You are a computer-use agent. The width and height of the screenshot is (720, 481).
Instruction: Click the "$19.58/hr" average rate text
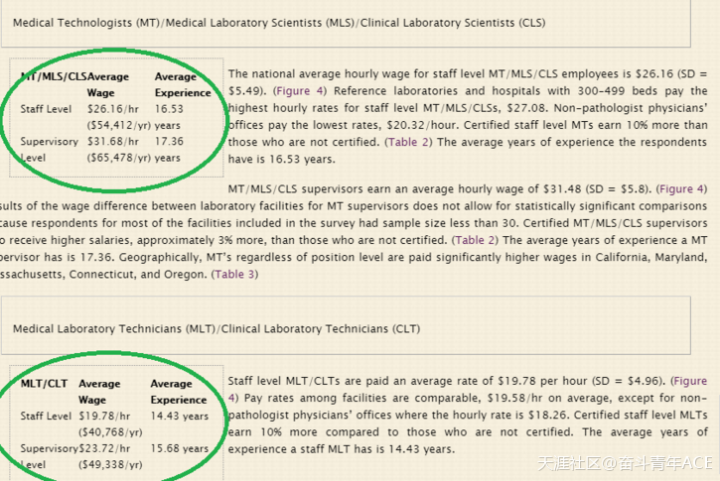[513, 398]
